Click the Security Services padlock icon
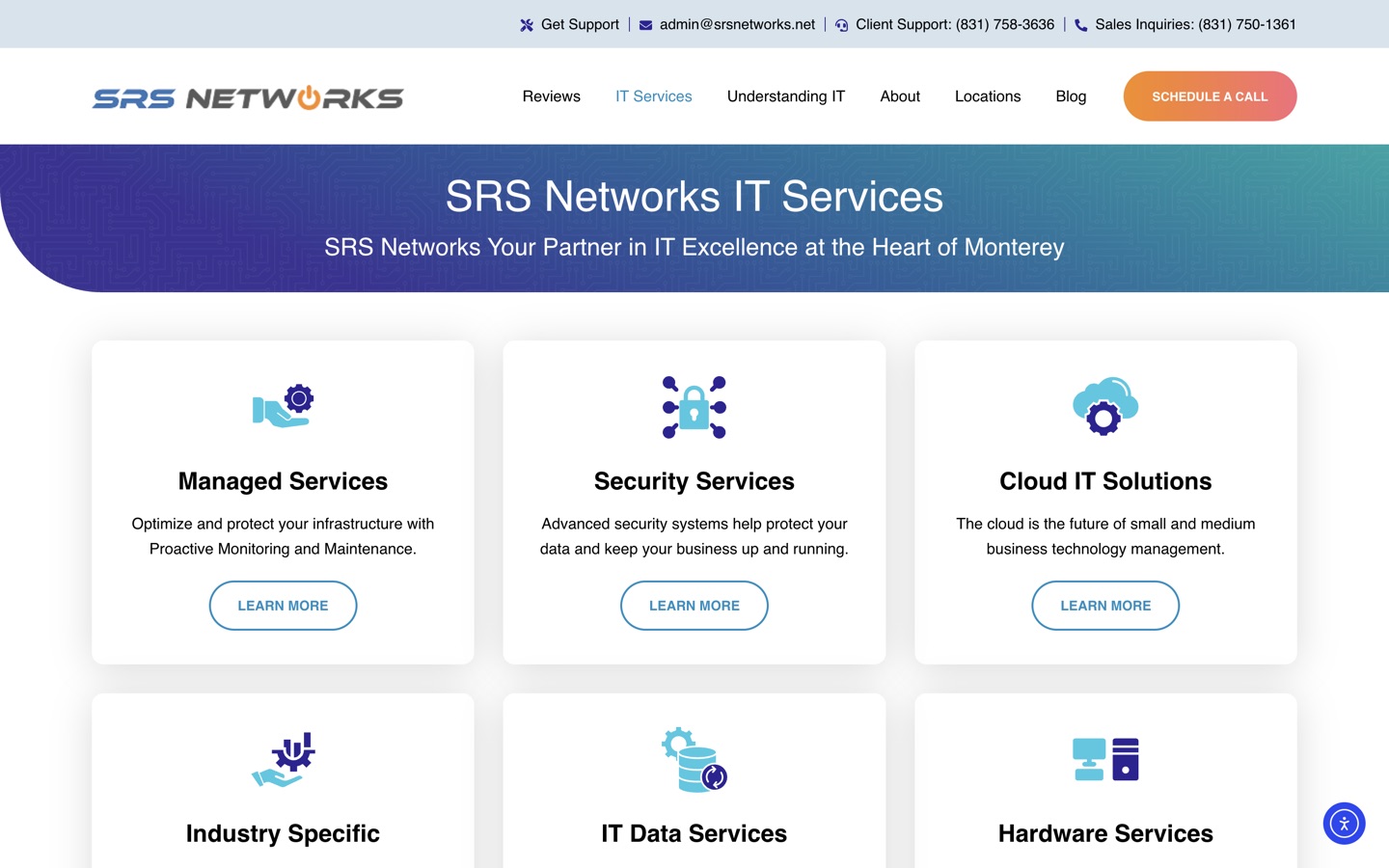 point(694,407)
